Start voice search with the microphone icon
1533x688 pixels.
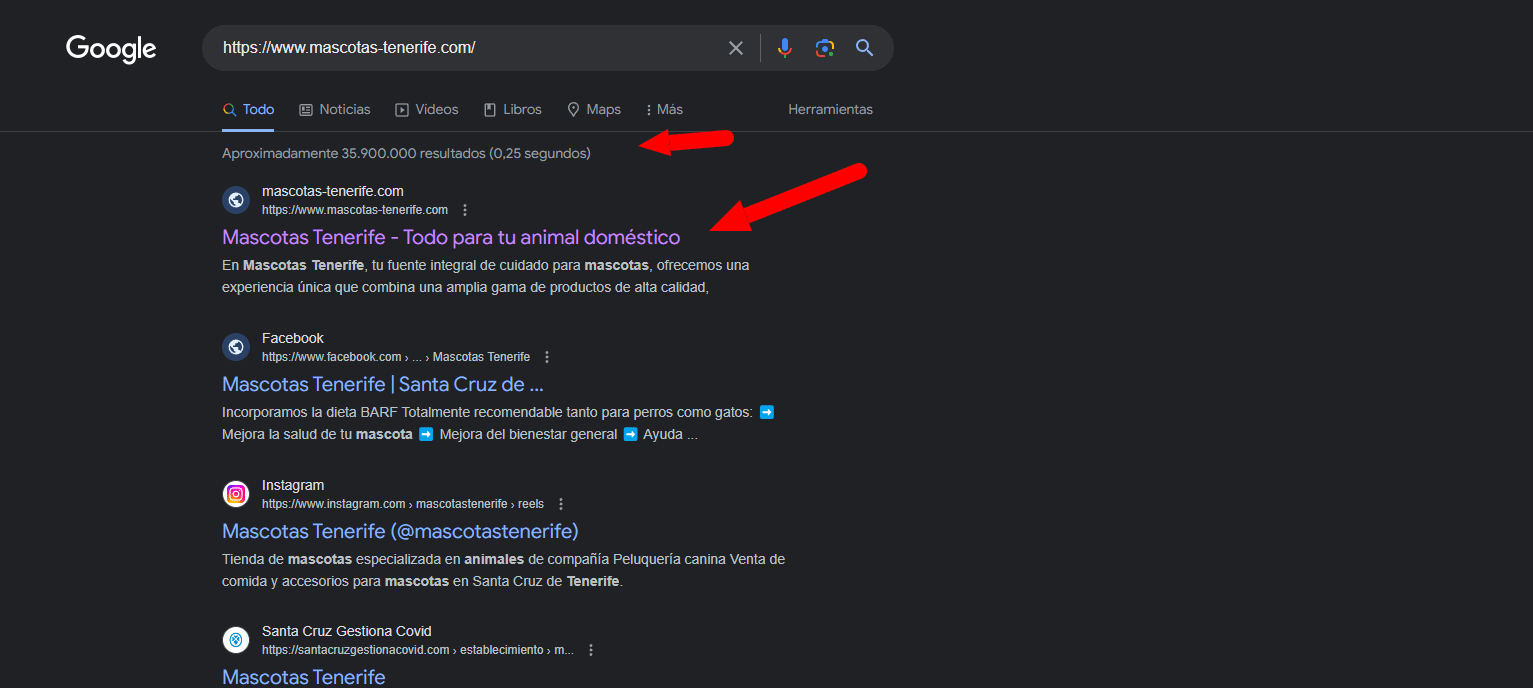click(785, 48)
